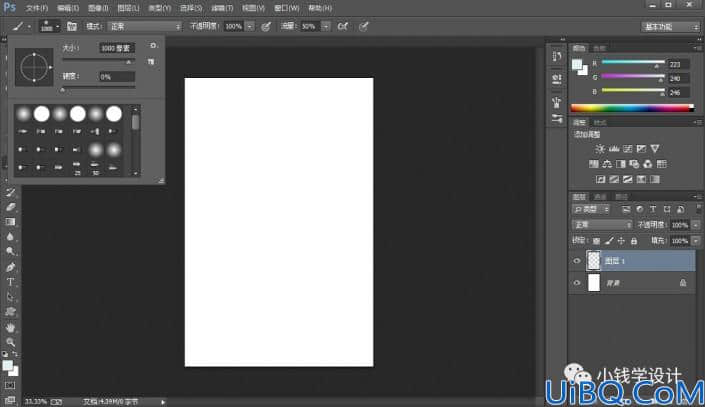Open the layer blend mode dropdown
Screen dimensions: 705x407
click(602, 224)
